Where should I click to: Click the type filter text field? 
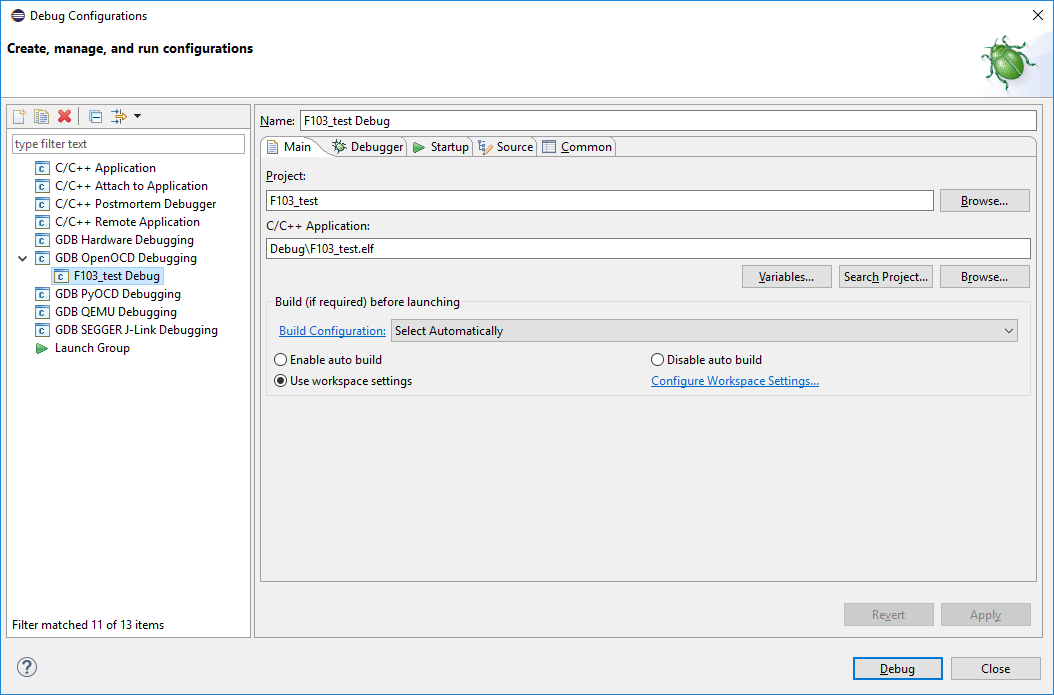[128, 144]
